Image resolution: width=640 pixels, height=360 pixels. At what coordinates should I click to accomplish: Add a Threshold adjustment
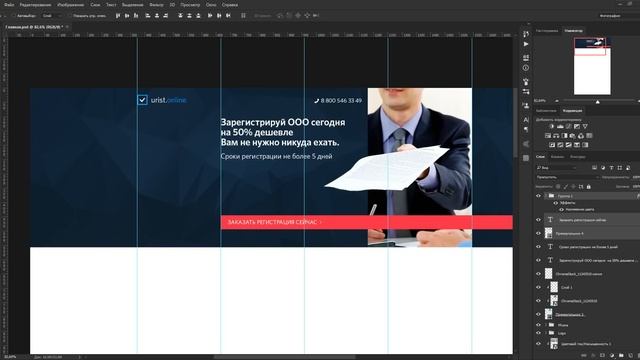tap(569, 145)
